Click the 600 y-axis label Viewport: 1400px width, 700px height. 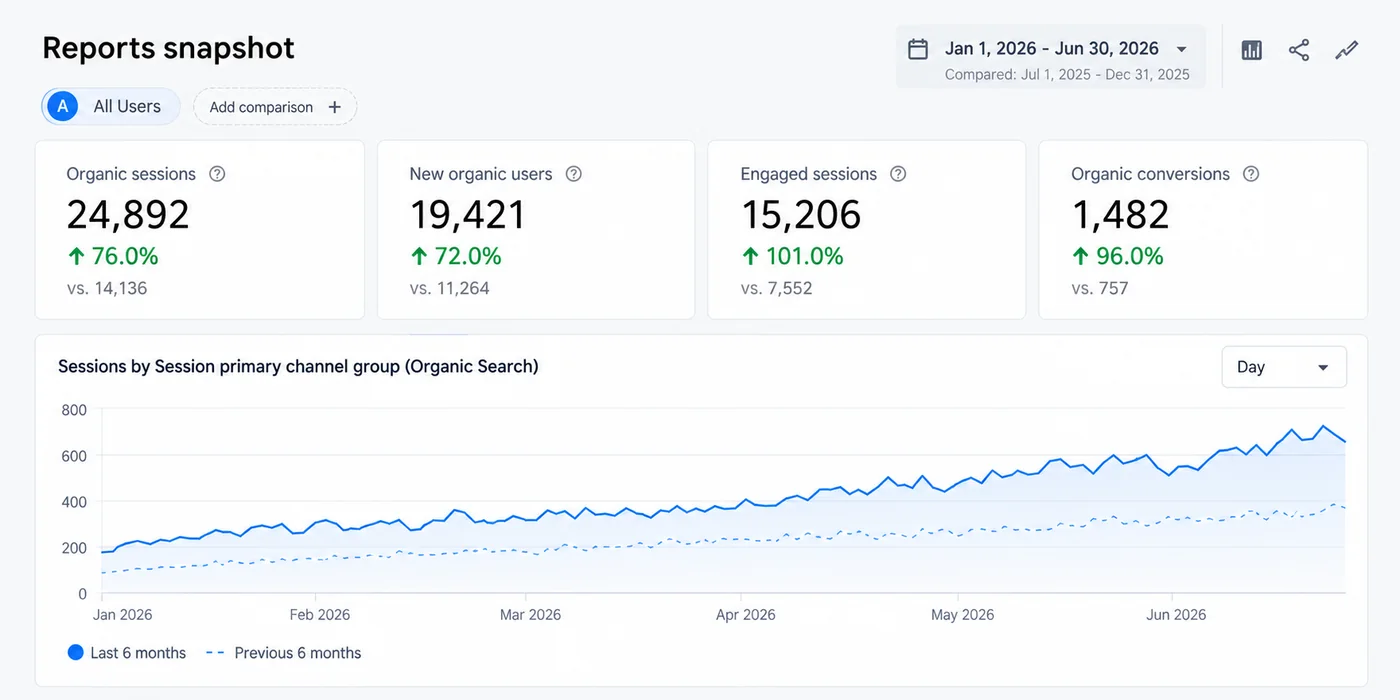point(74,456)
